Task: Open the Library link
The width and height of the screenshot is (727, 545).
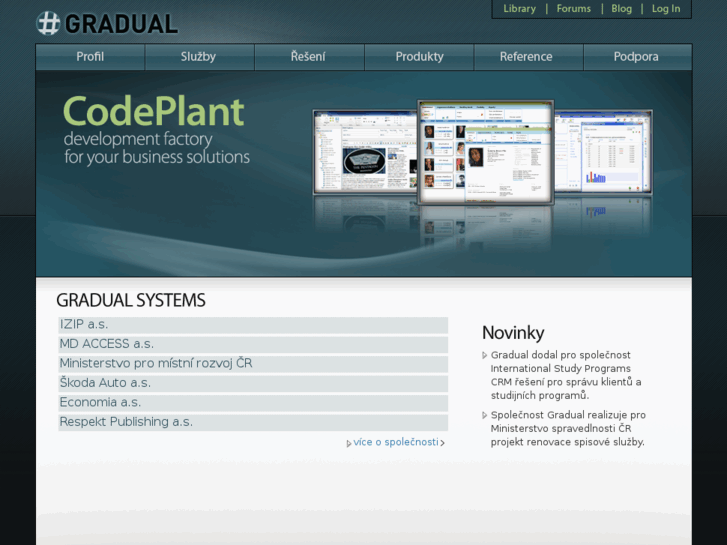Action: 519,9
